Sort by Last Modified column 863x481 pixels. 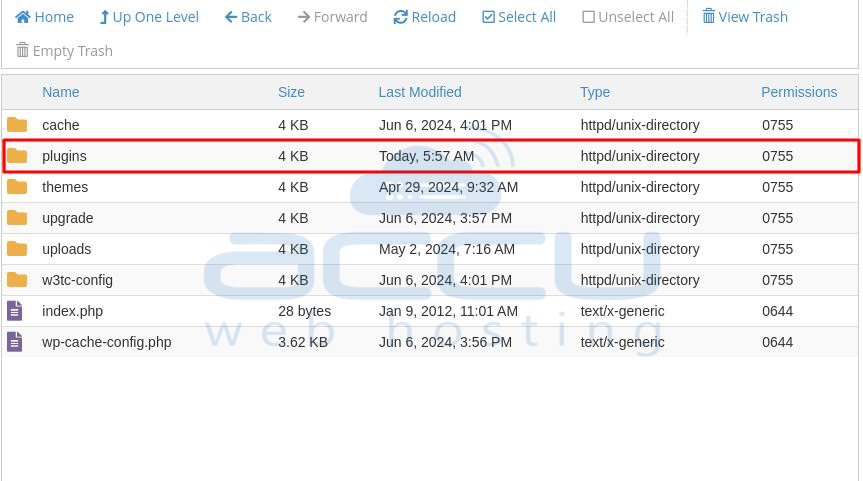pos(420,92)
